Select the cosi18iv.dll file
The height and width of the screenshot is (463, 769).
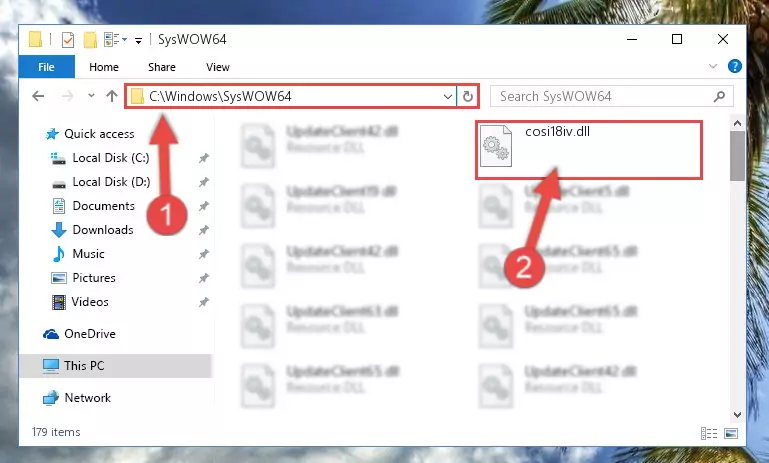[x=589, y=150]
